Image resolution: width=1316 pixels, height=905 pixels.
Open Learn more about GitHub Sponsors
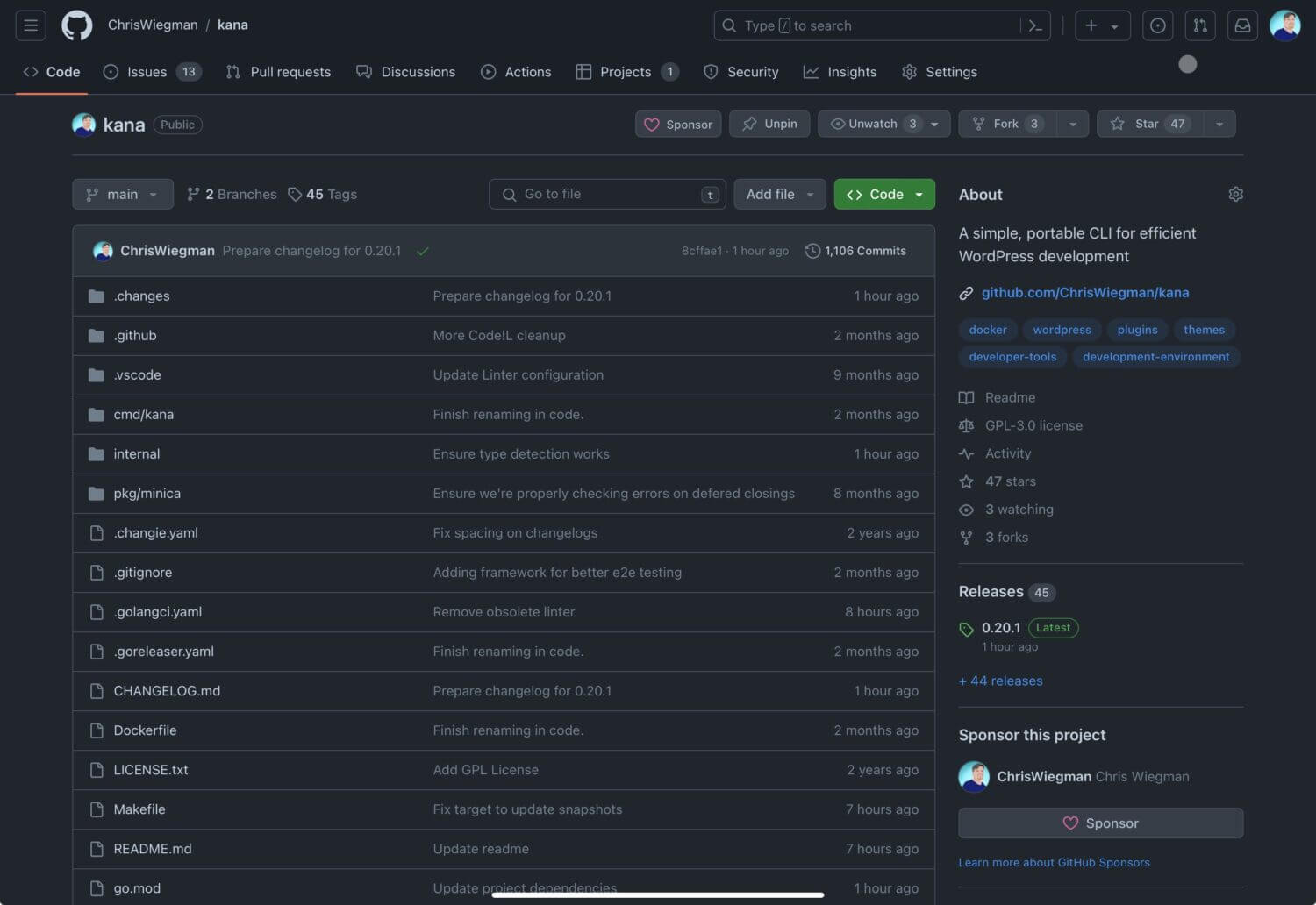(x=1054, y=863)
